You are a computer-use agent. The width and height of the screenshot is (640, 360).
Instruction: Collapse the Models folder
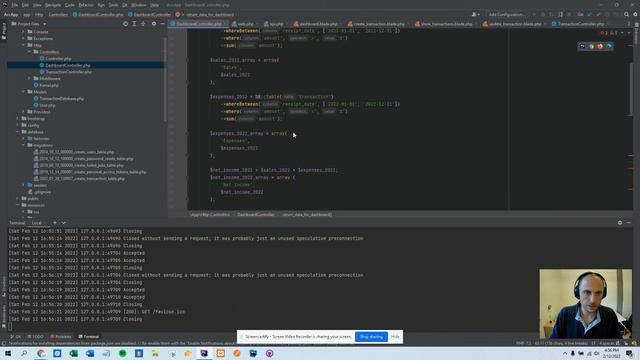pos(24,92)
